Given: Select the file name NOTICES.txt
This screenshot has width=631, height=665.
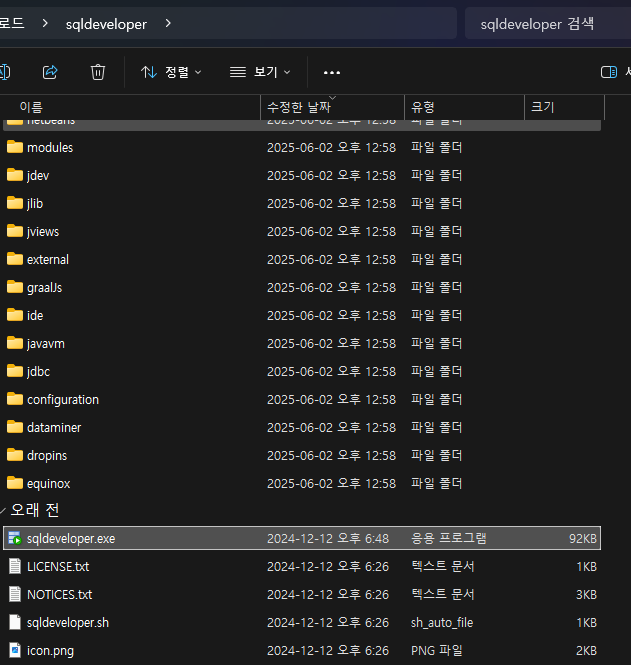Looking at the screenshot, I should pos(59,595).
